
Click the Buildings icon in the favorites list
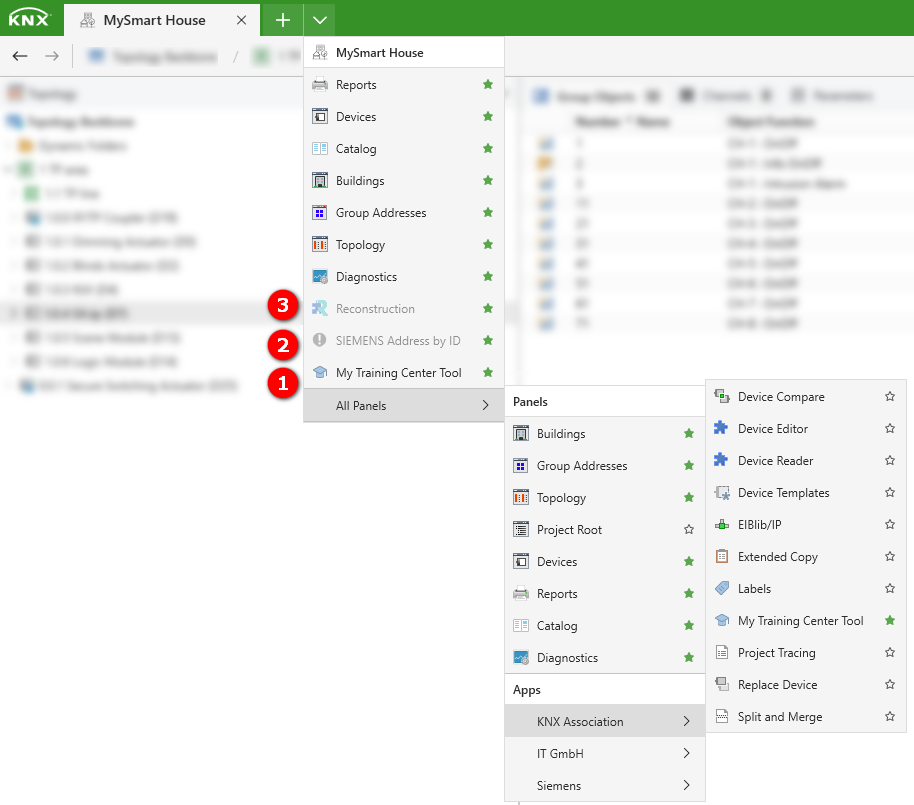[x=320, y=181]
